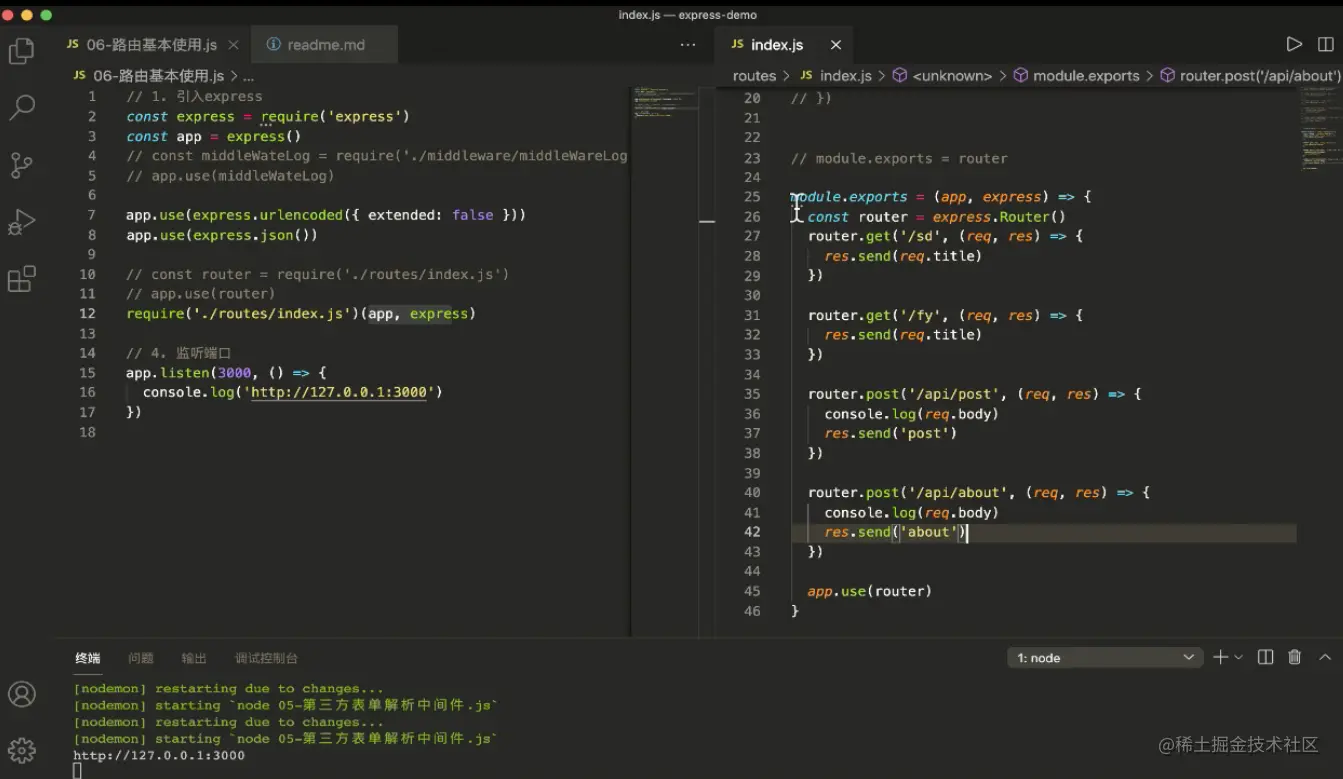Maximize the terminal panel with chevron
Screen dimensions: 1343x779
pos(1325,657)
